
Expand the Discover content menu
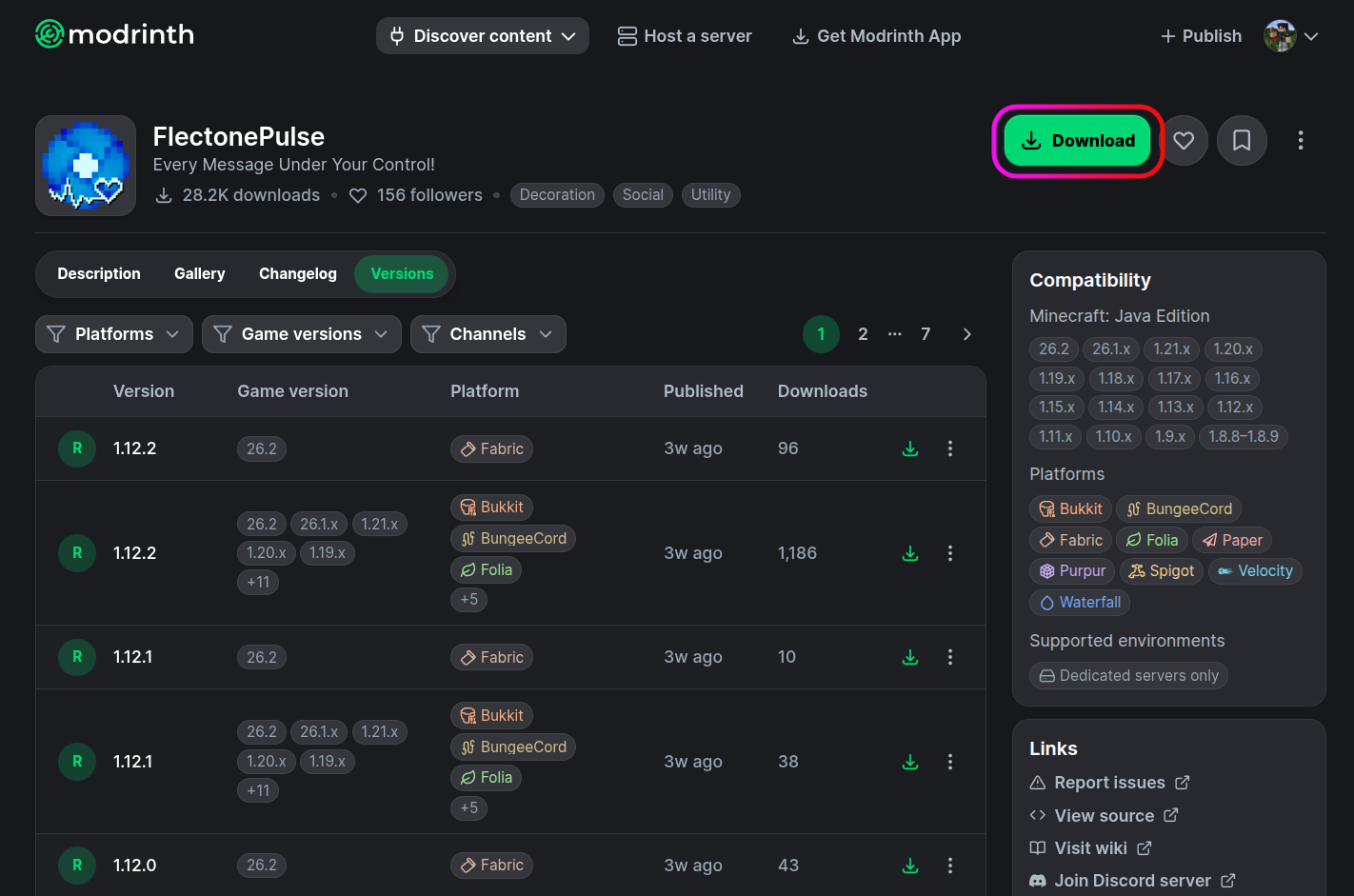[x=483, y=36]
